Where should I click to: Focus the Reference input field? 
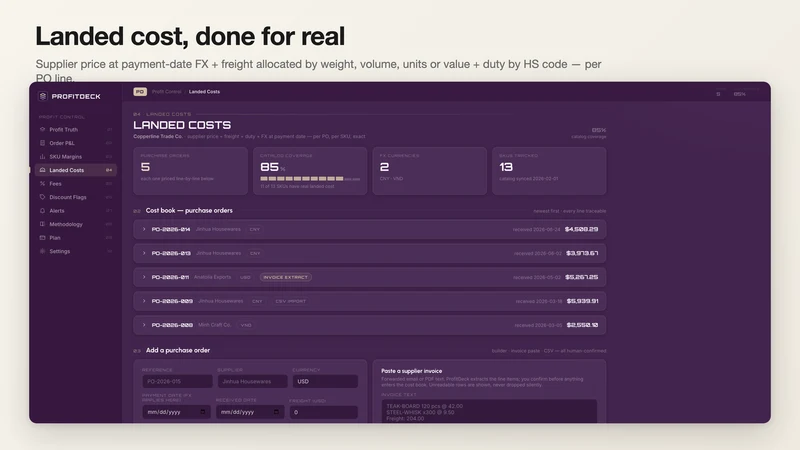tap(177, 381)
